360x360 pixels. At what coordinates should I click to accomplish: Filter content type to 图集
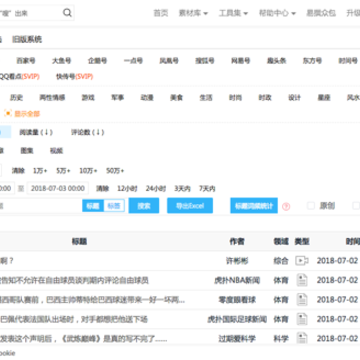click(27, 151)
